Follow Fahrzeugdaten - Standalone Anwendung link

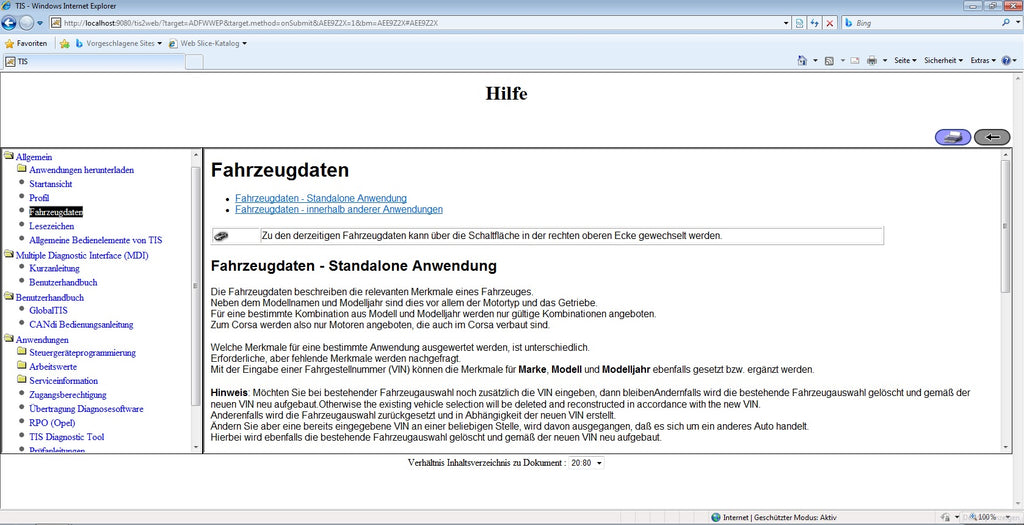(321, 198)
